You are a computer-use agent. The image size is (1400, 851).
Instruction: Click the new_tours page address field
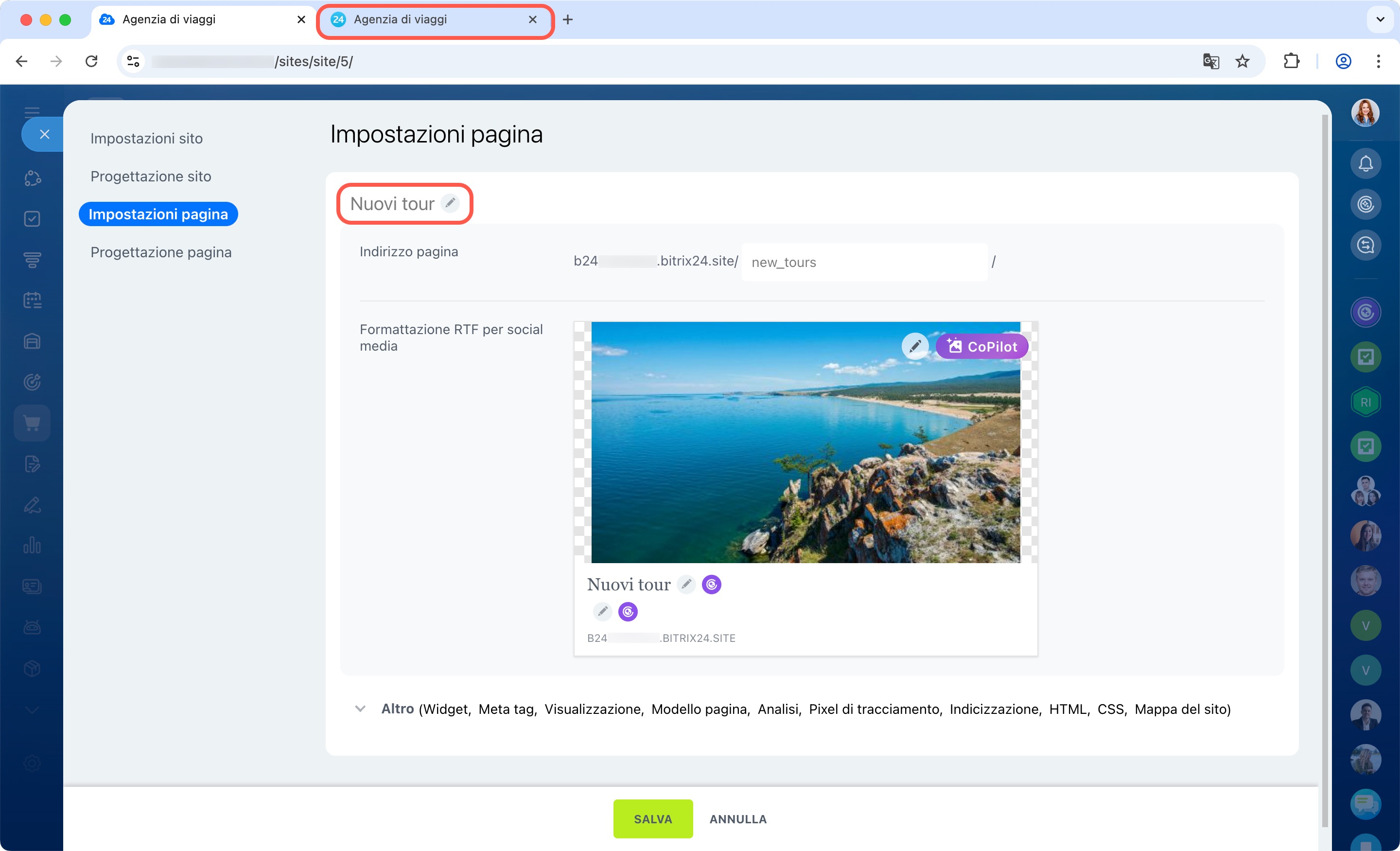[864, 262]
